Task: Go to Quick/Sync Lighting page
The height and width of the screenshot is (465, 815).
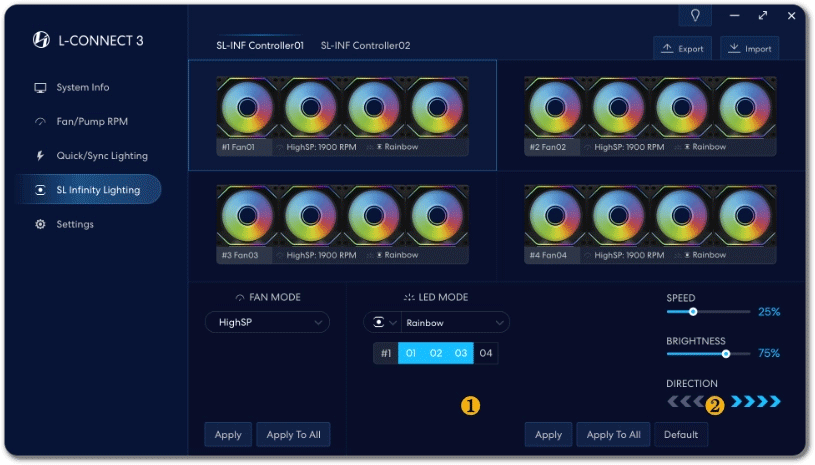Action: tap(102, 156)
